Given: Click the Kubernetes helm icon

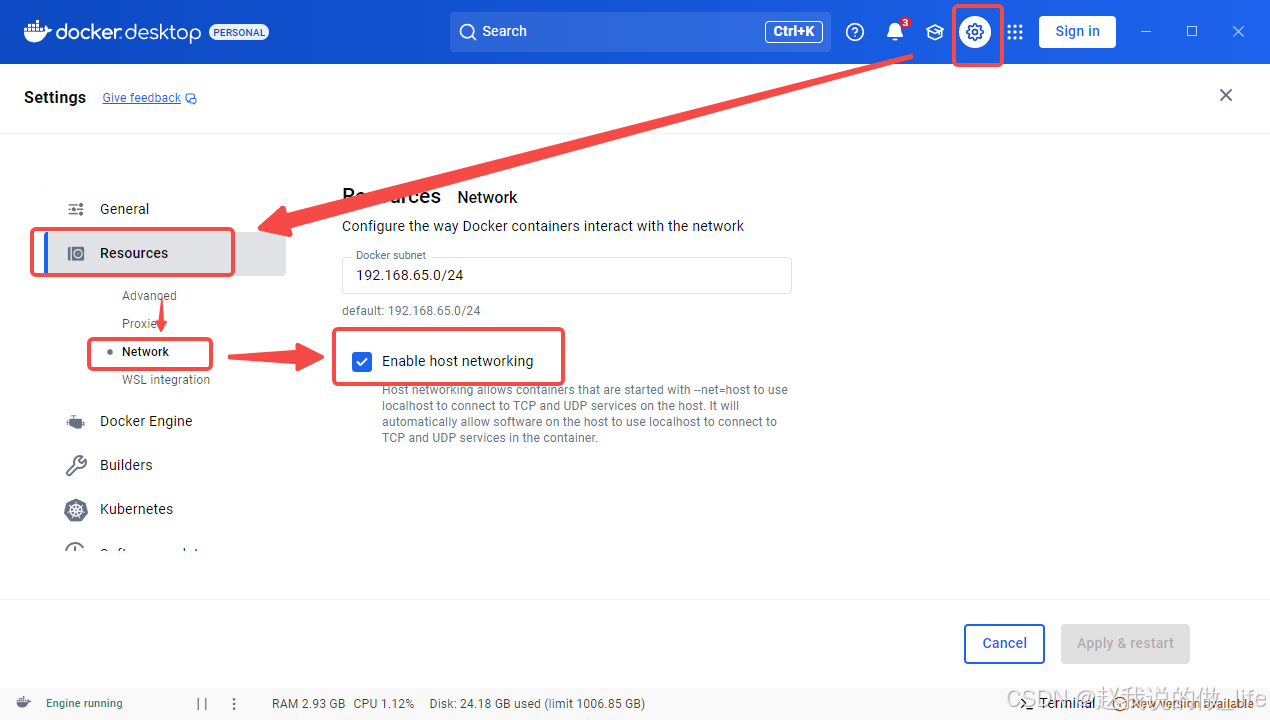Looking at the screenshot, I should pyautogui.click(x=76, y=509).
